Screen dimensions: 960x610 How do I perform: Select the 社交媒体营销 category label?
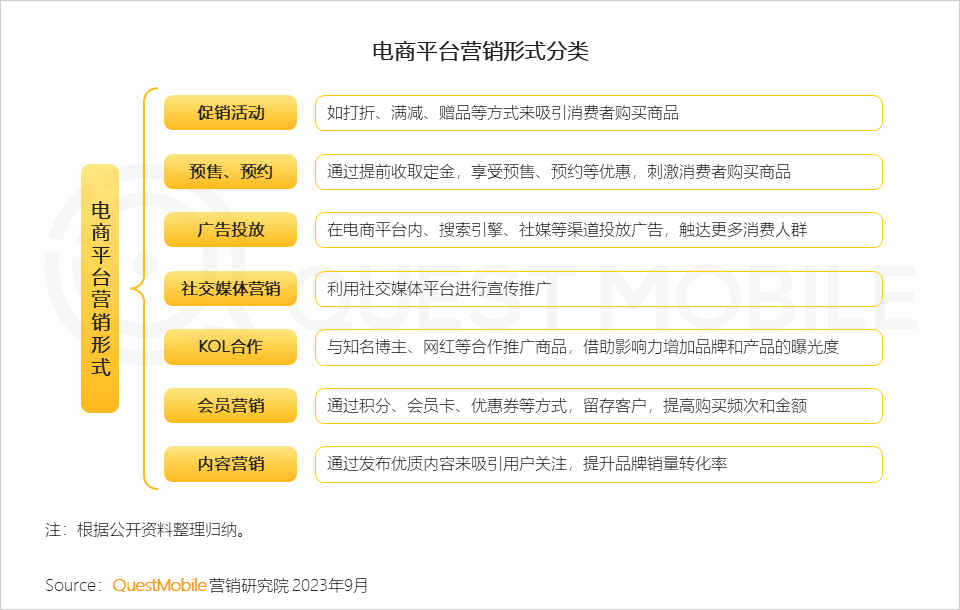(230, 289)
